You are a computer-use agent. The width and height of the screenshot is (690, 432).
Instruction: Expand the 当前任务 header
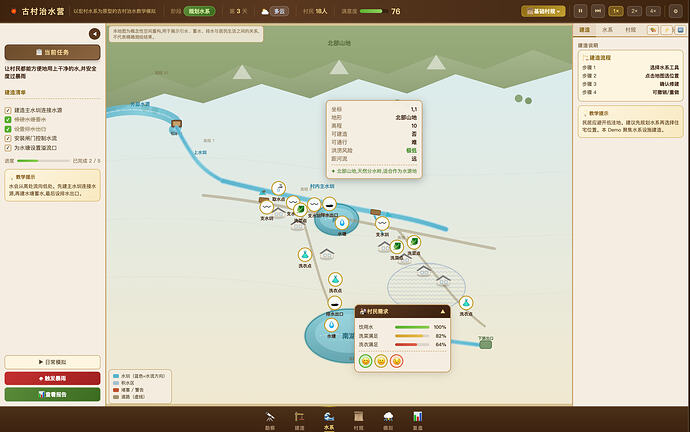[52, 52]
